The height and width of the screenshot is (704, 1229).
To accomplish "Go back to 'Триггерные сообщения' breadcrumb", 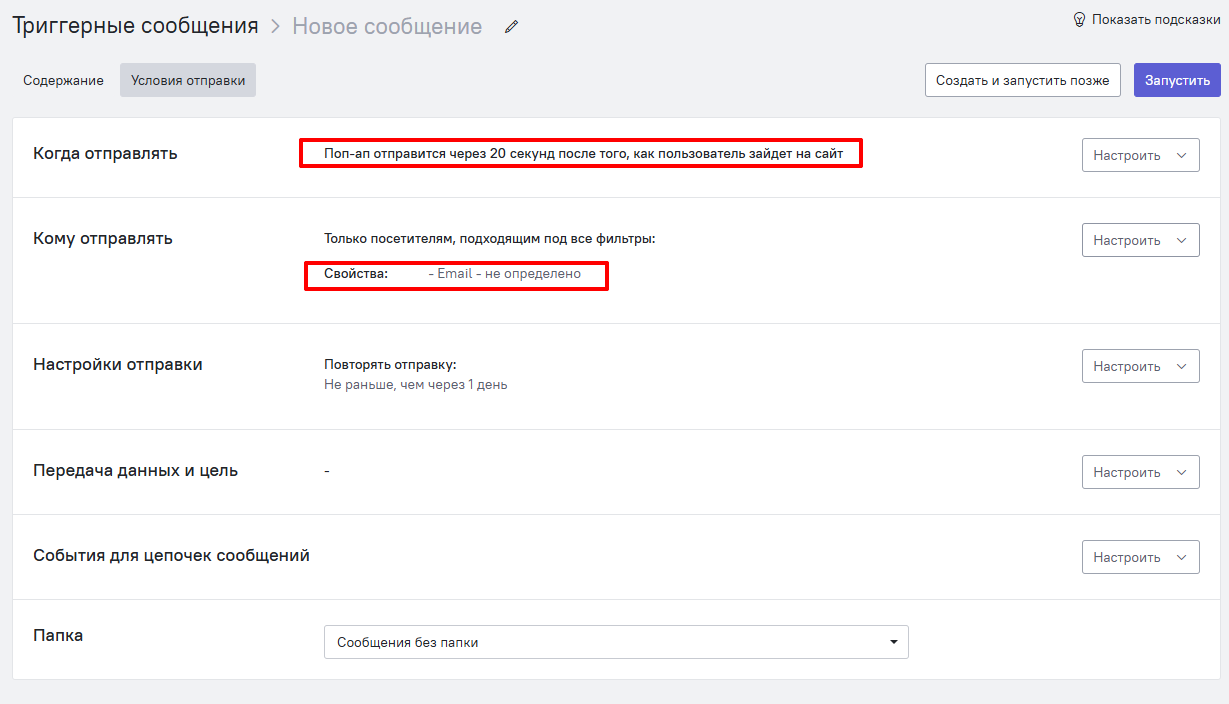I will [x=135, y=27].
